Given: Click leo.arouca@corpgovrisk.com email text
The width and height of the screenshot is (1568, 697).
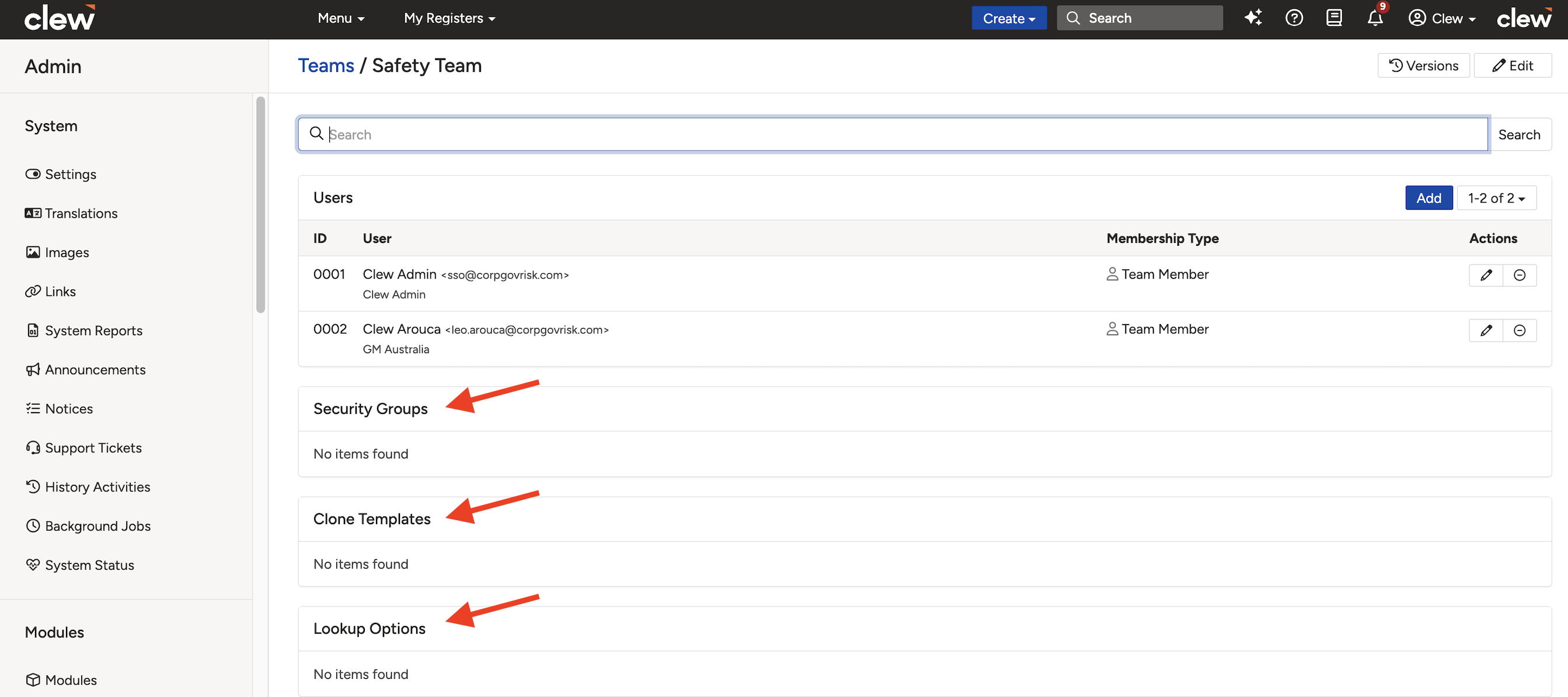Looking at the screenshot, I should pyautogui.click(x=527, y=330).
